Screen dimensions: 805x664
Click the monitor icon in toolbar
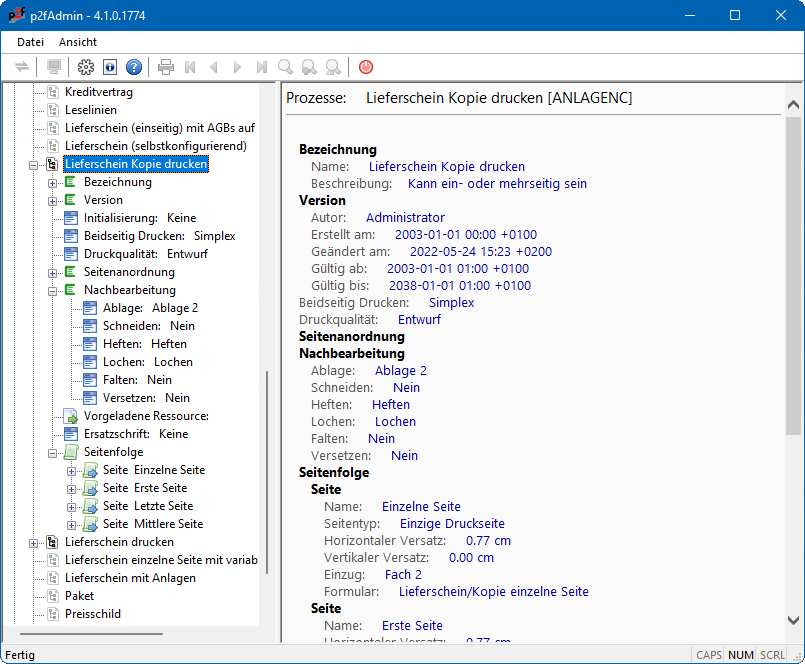coord(54,67)
